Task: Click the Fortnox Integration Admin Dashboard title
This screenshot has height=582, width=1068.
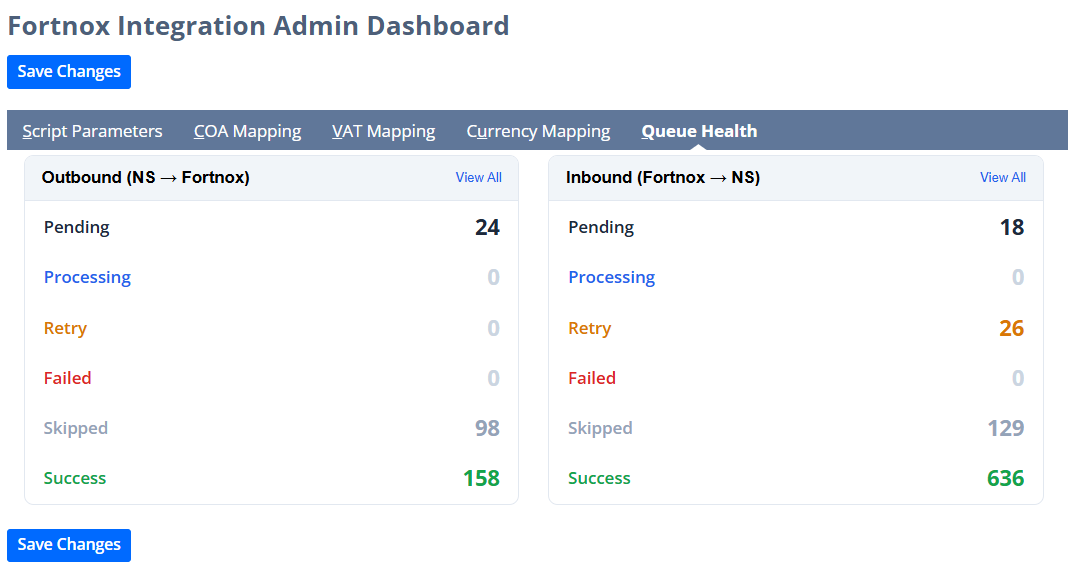Action: tap(258, 26)
